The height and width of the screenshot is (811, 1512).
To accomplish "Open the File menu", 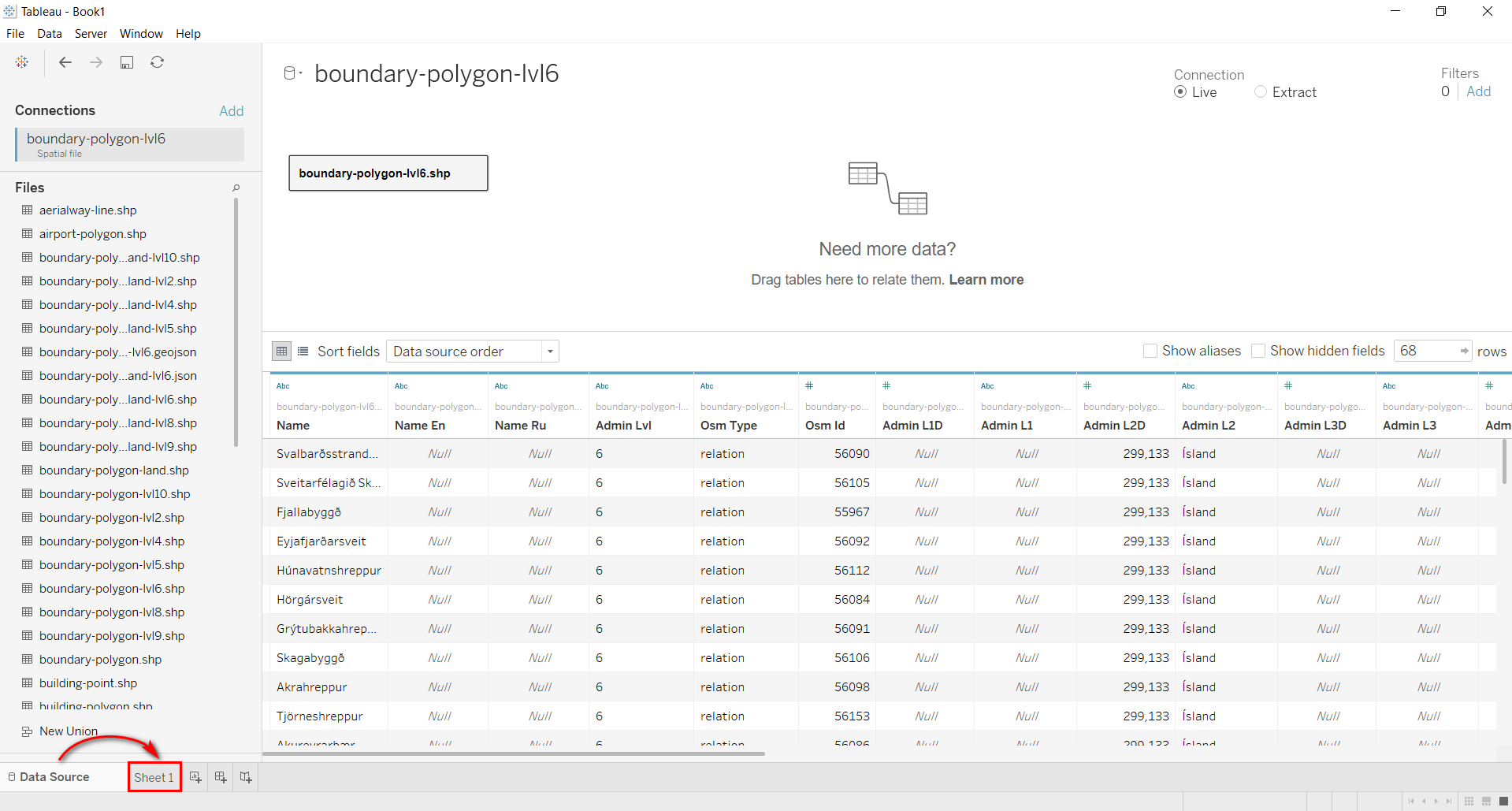I will [15, 34].
